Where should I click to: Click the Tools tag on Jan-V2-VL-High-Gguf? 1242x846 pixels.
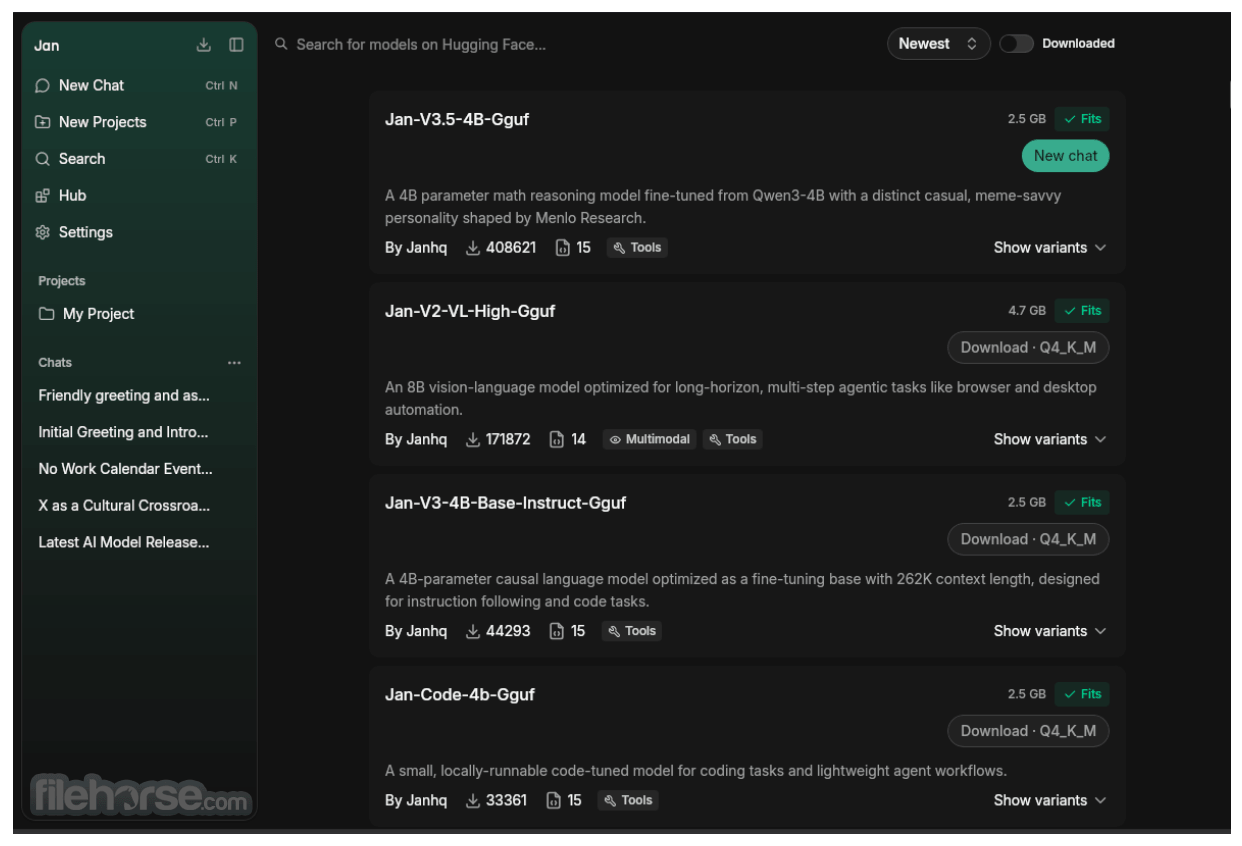tap(732, 440)
